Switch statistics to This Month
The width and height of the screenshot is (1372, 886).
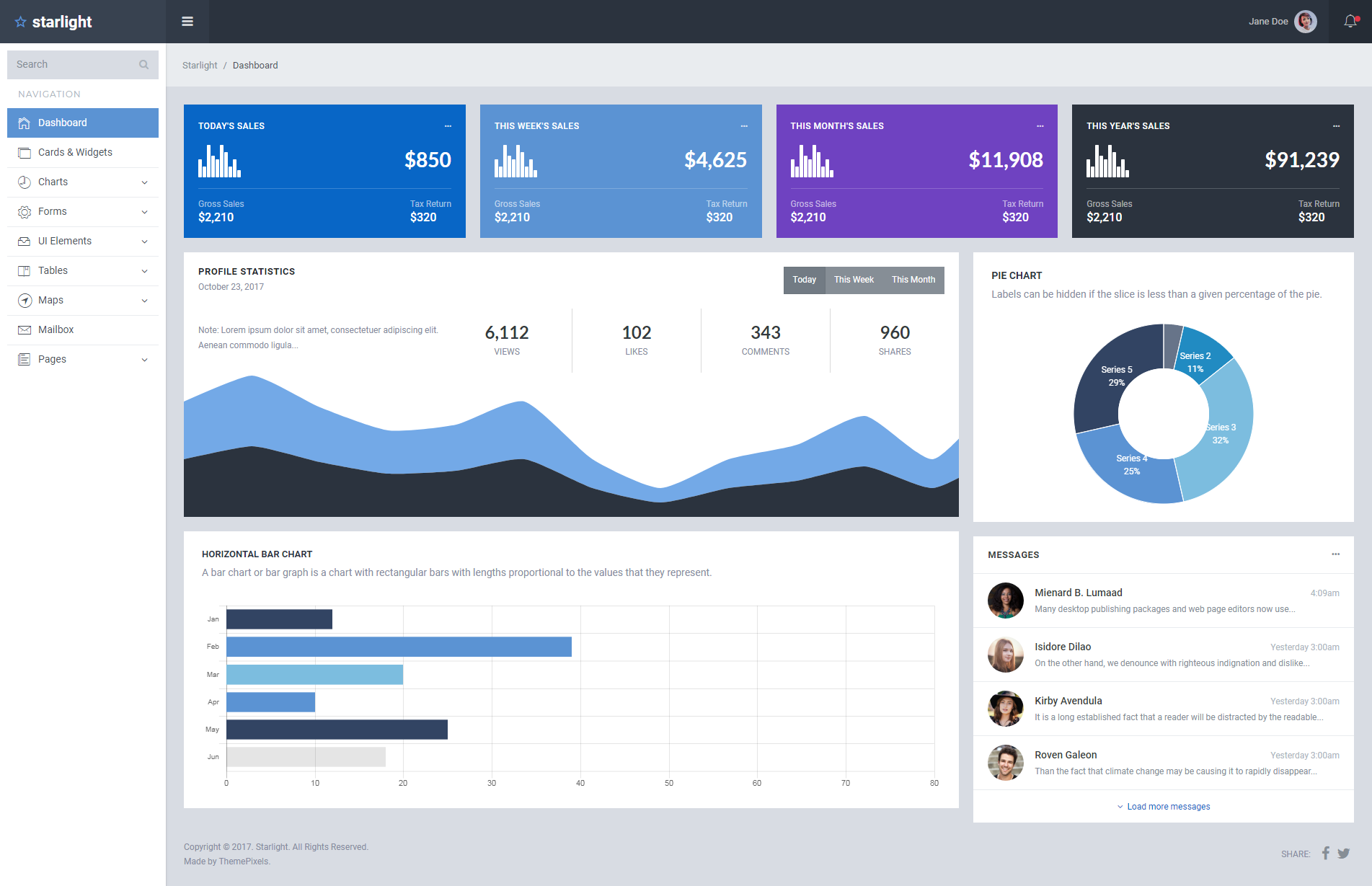tap(913, 280)
